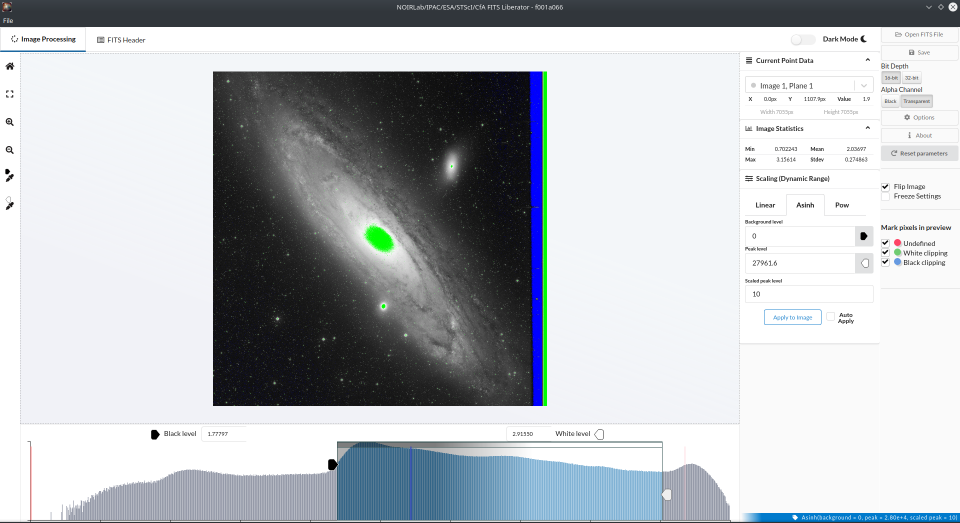Click the zoom in magnifier icon
The width and height of the screenshot is (960, 523).
[x=10, y=122]
